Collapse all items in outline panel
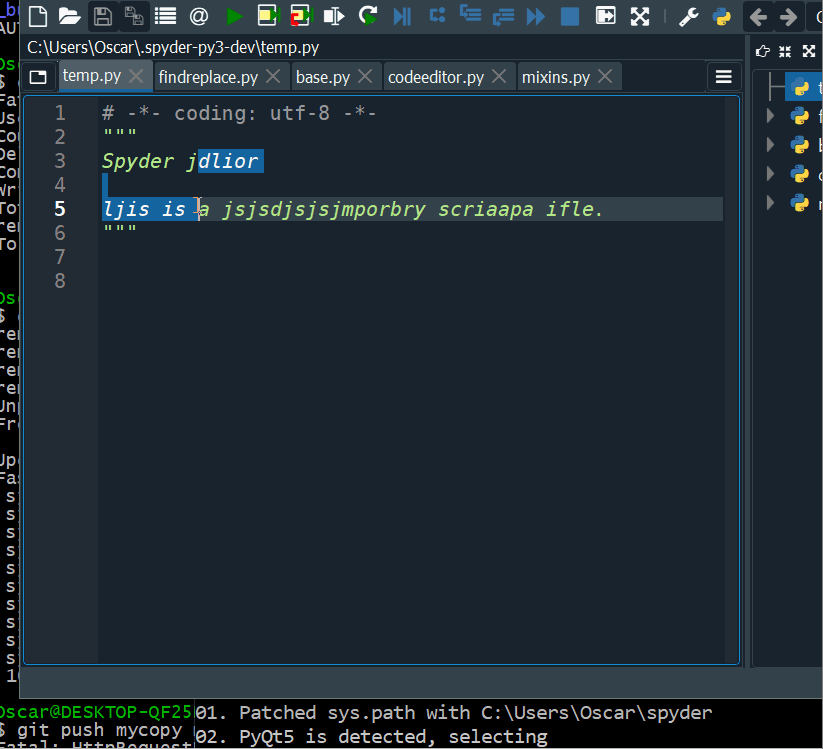This screenshot has height=749, width=823. coord(785,51)
